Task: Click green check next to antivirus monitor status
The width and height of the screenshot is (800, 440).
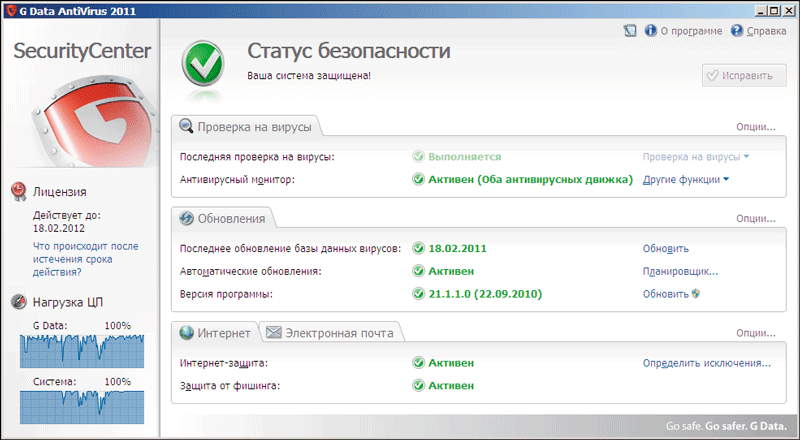Action: pos(418,179)
